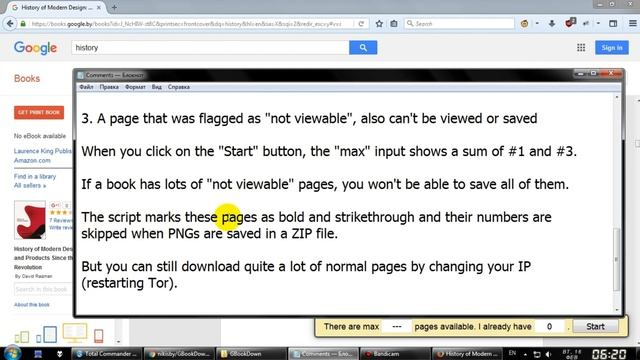Viewport: 640px width, 360px height.
Task: Open bookmarks list clipboard icon
Action: pyautogui.click(x=394, y=24)
